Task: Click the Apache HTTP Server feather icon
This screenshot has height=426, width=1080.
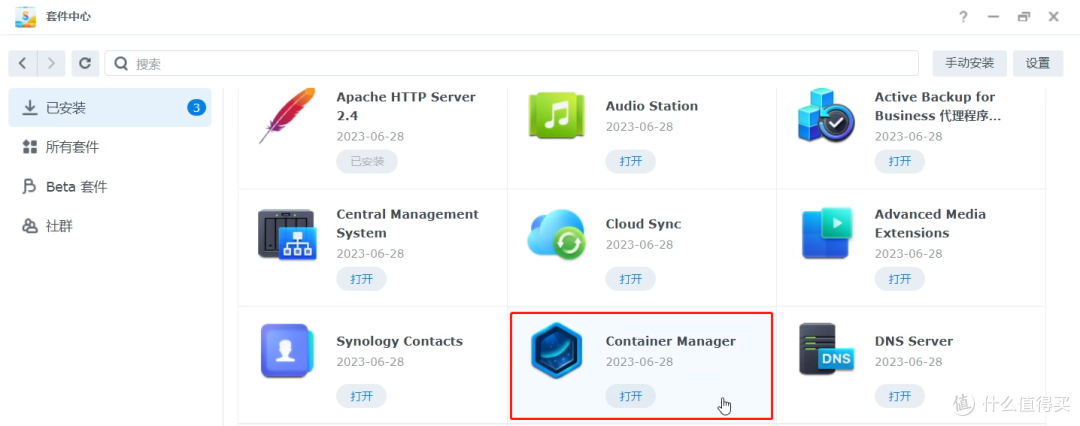Action: tap(287, 117)
